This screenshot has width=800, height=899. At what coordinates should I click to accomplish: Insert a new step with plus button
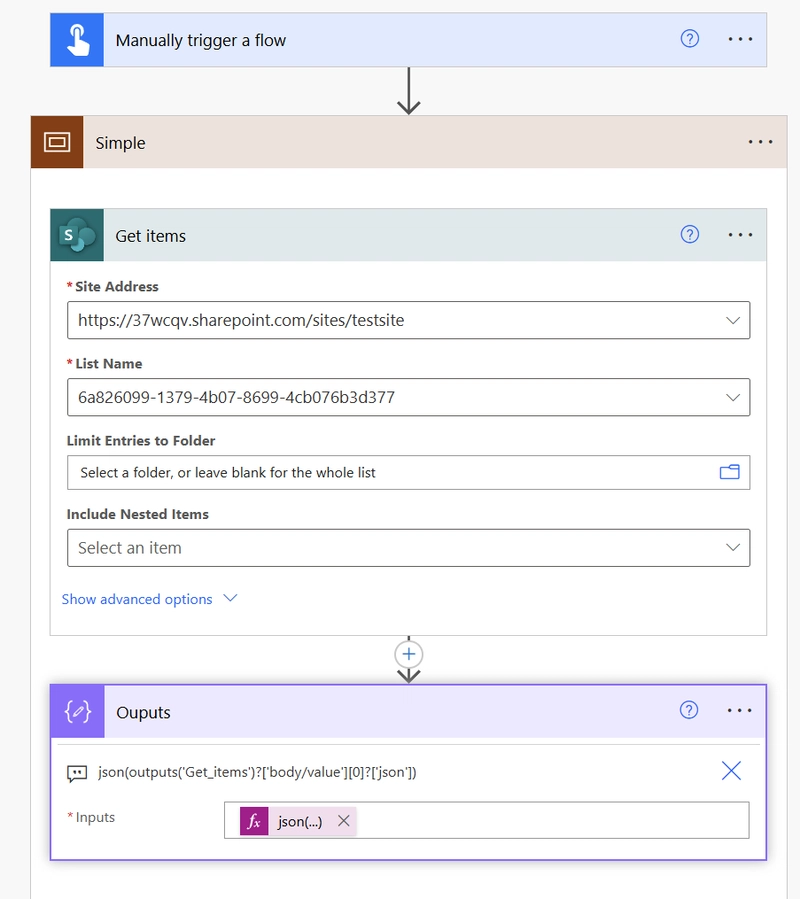tap(408, 654)
